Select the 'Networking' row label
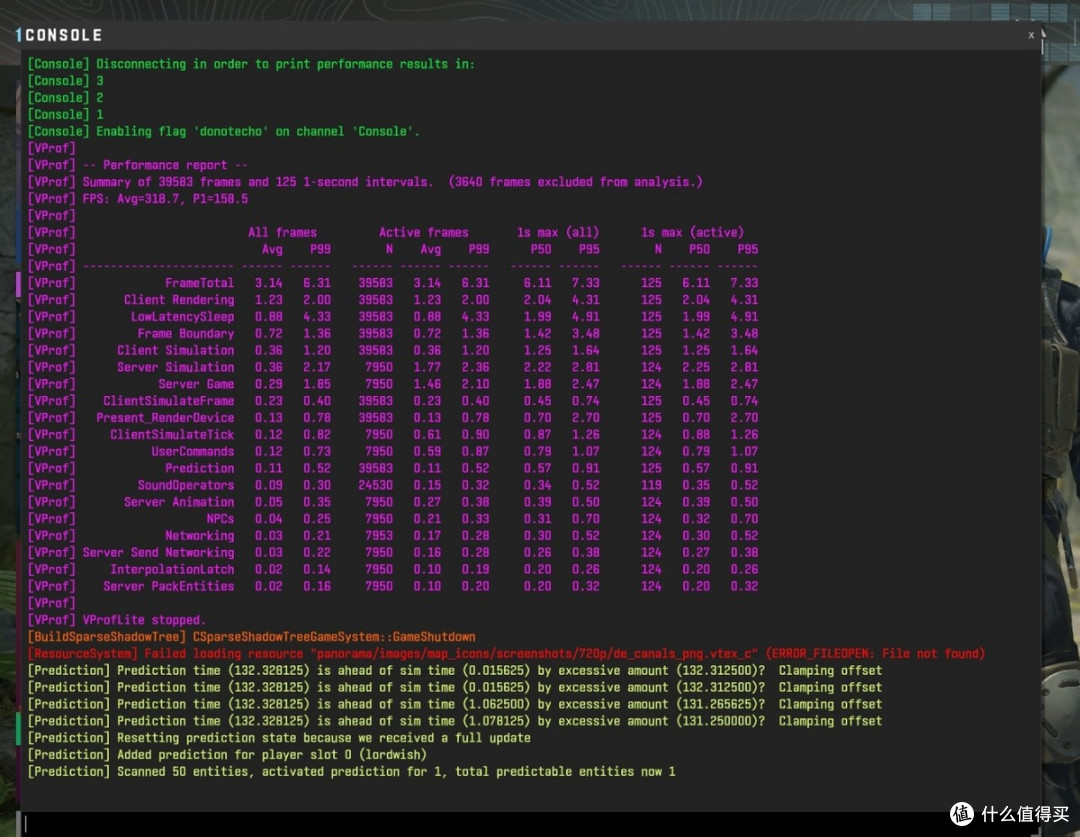 [200, 536]
